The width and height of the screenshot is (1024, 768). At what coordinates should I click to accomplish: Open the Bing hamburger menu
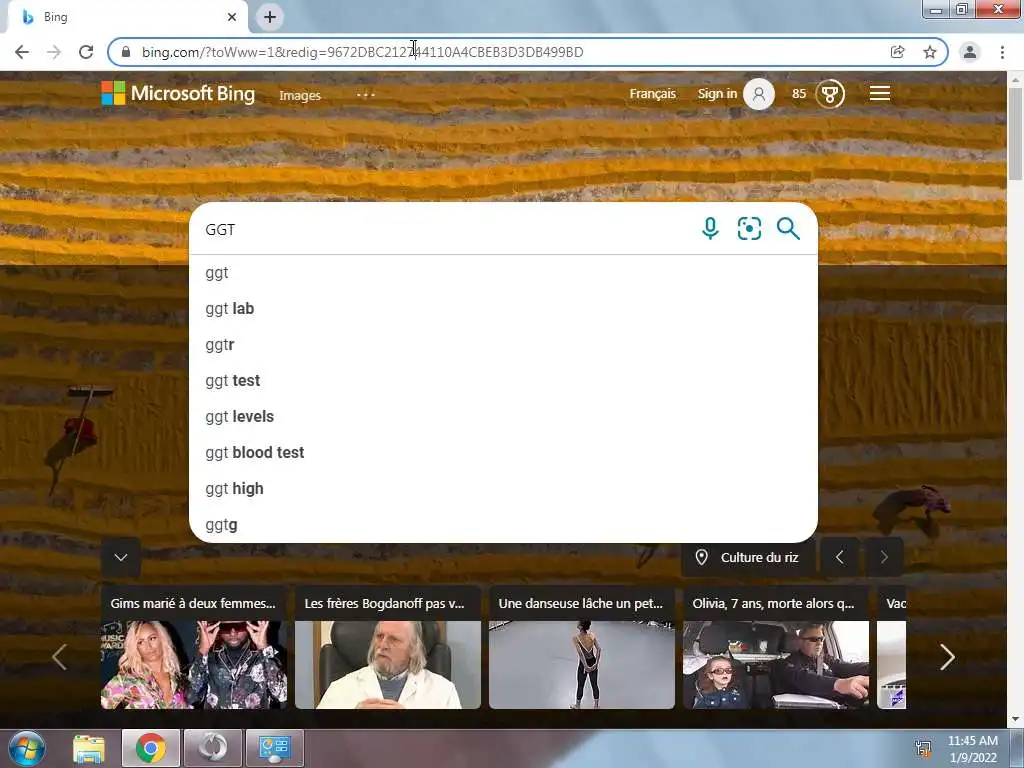pos(880,93)
